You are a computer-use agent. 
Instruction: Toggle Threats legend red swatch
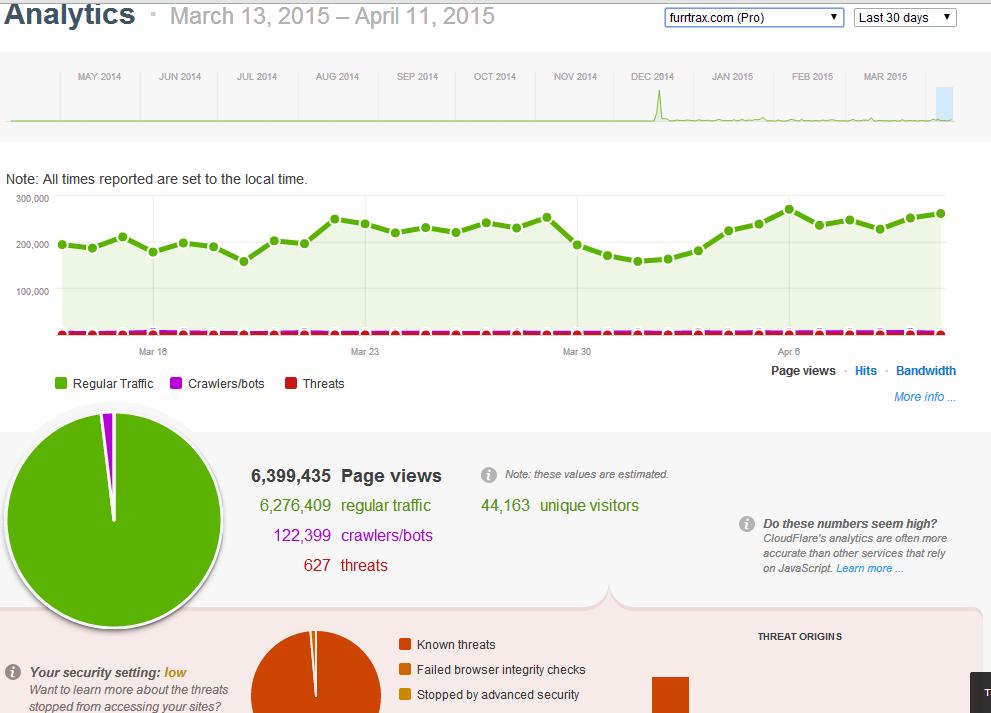[x=292, y=384]
